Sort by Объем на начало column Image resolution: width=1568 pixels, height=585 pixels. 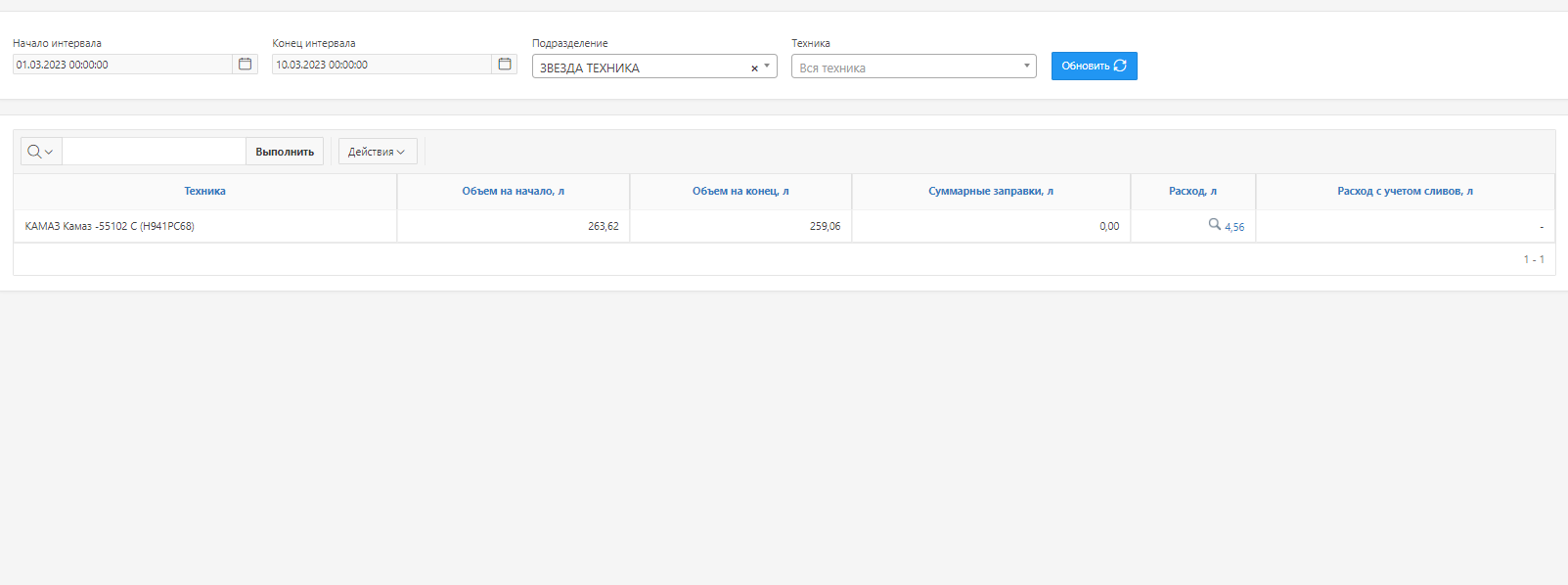pos(513,192)
